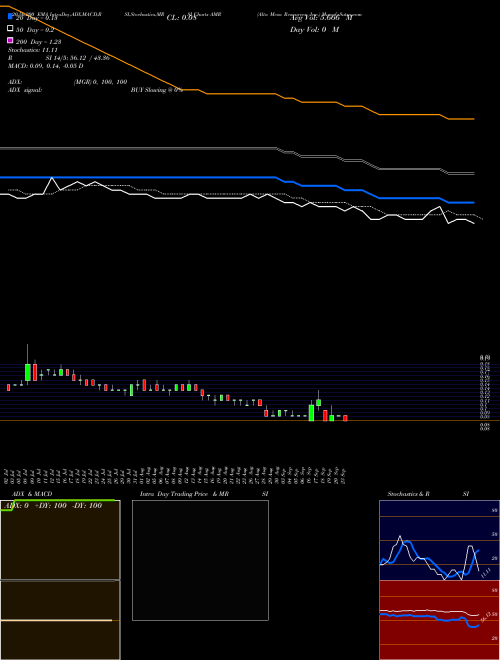Click the blue 20 Day legend swatch
500x660 pixels.
[10, 17]
